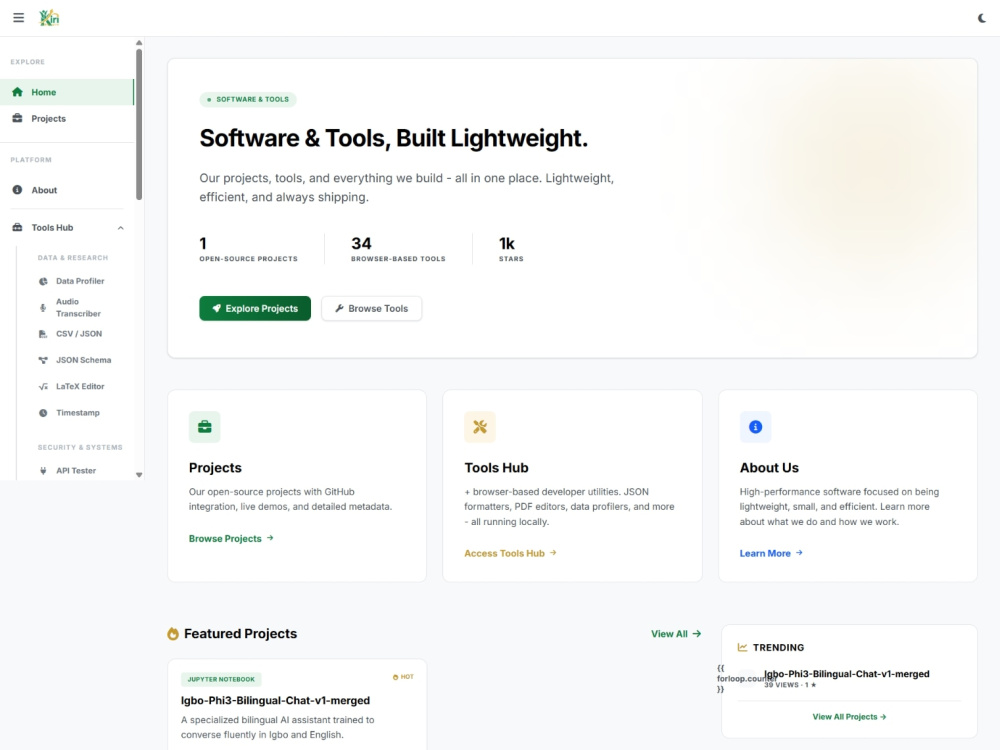
Task: Click the Home house icon
Action: point(17,92)
